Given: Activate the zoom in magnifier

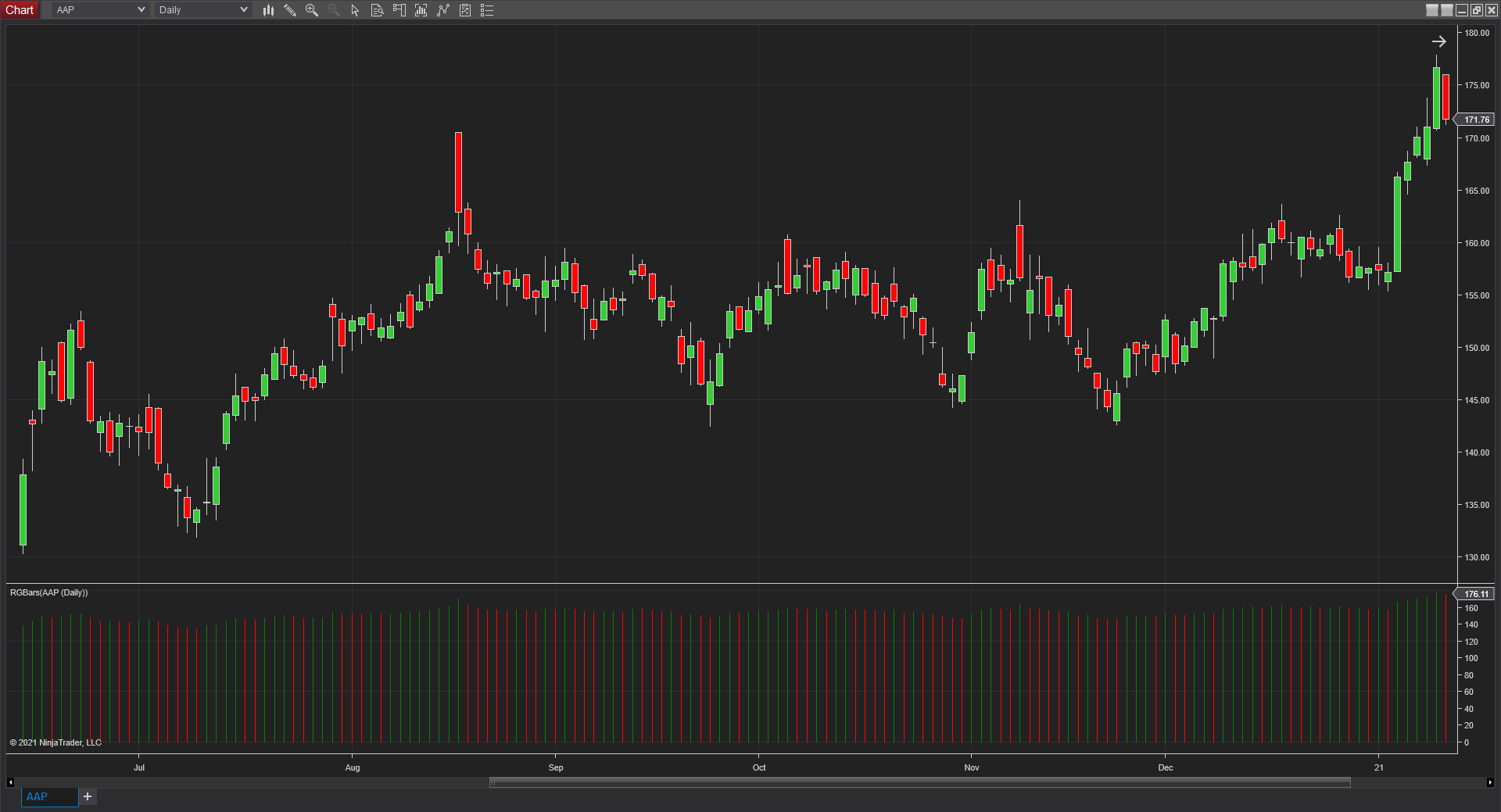Looking at the screenshot, I should (x=312, y=10).
